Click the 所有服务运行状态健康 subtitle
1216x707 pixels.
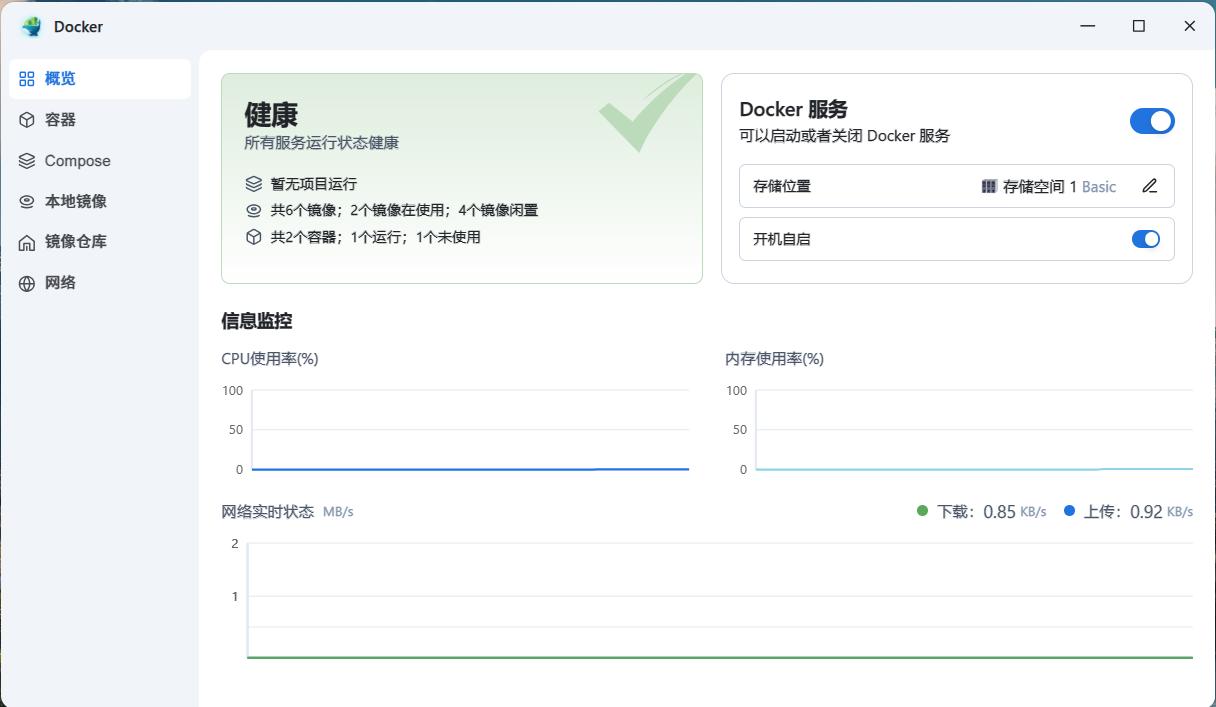click(x=322, y=143)
